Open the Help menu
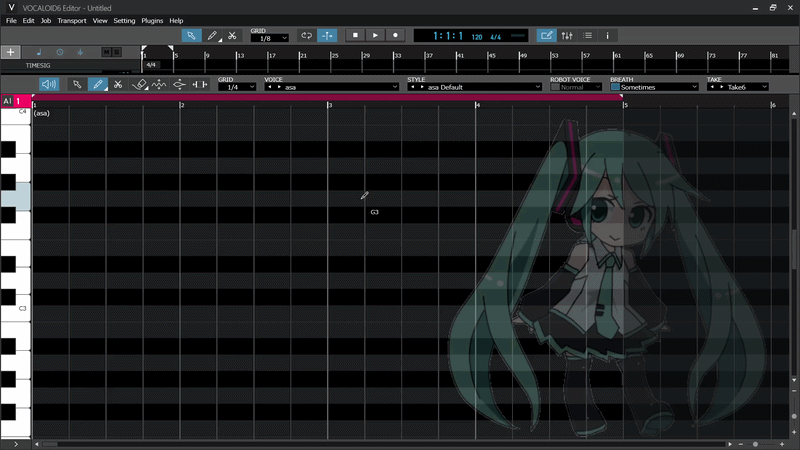800x450 pixels. [x=176, y=20]
